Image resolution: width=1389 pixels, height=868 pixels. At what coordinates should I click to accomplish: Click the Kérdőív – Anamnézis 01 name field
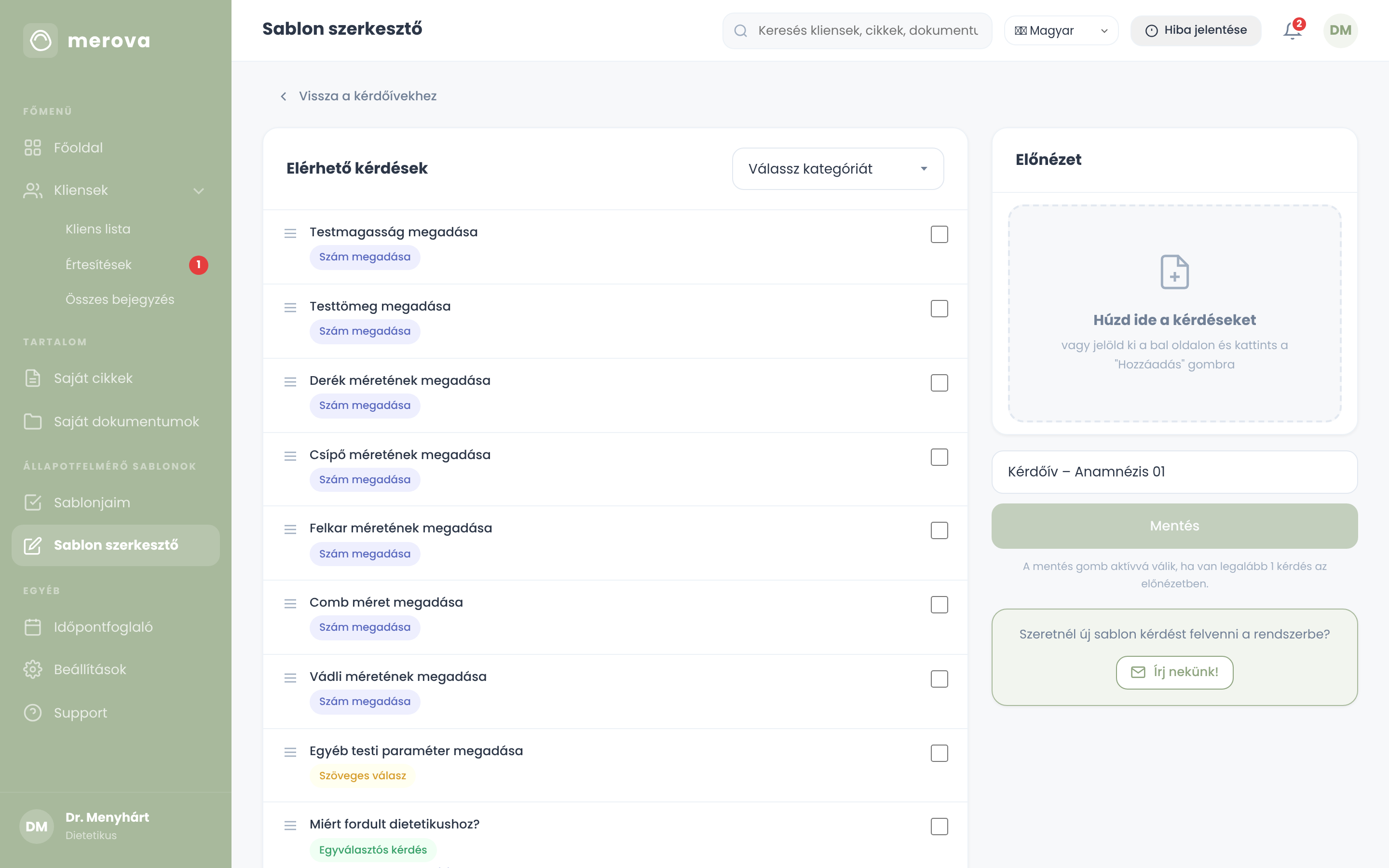(1174, 472)
